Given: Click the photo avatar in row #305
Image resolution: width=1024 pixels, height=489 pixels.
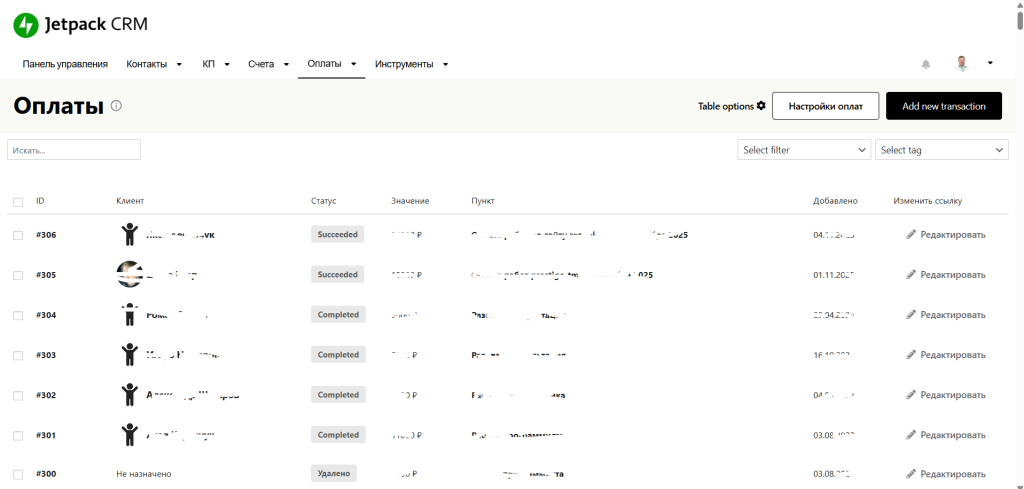Looking at the screenshot, I should [129, 274].
